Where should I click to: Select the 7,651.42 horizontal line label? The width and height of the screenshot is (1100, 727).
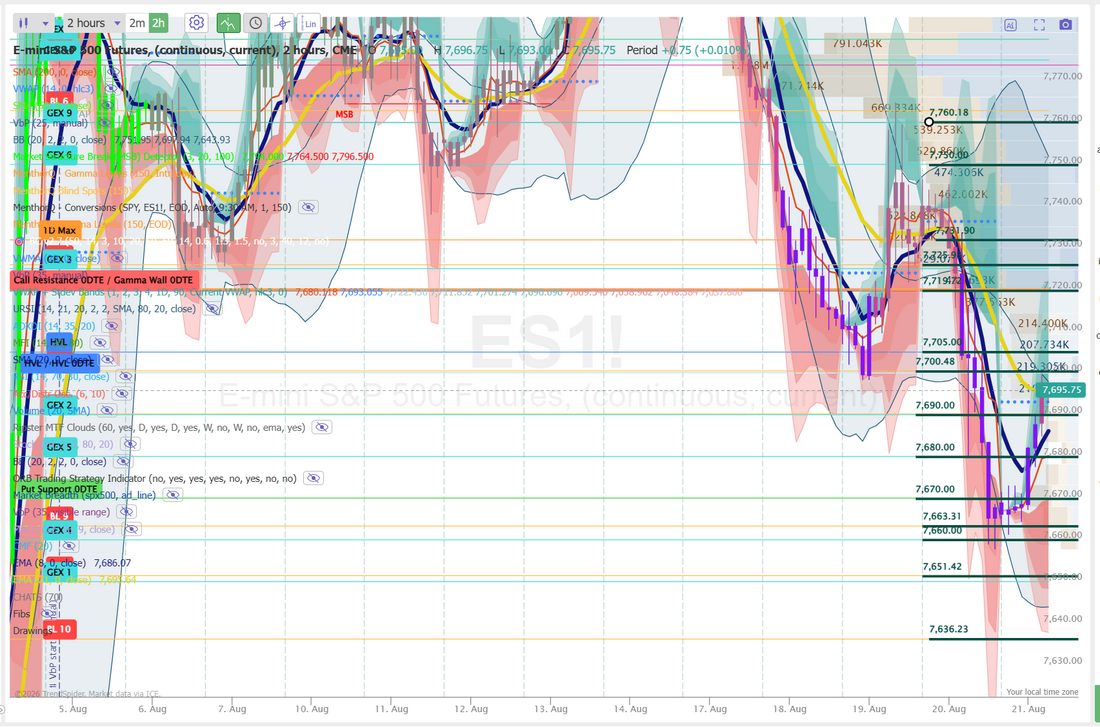(942, 566)
